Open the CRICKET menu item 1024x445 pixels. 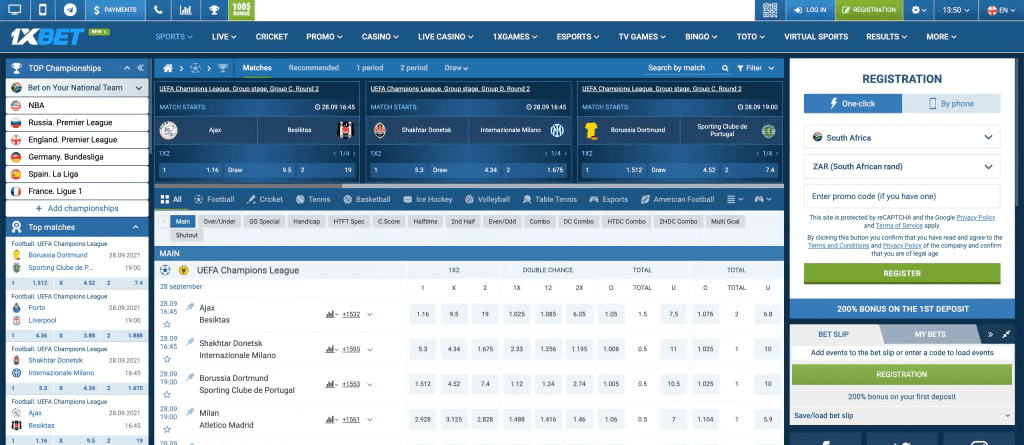click(272, 37)
